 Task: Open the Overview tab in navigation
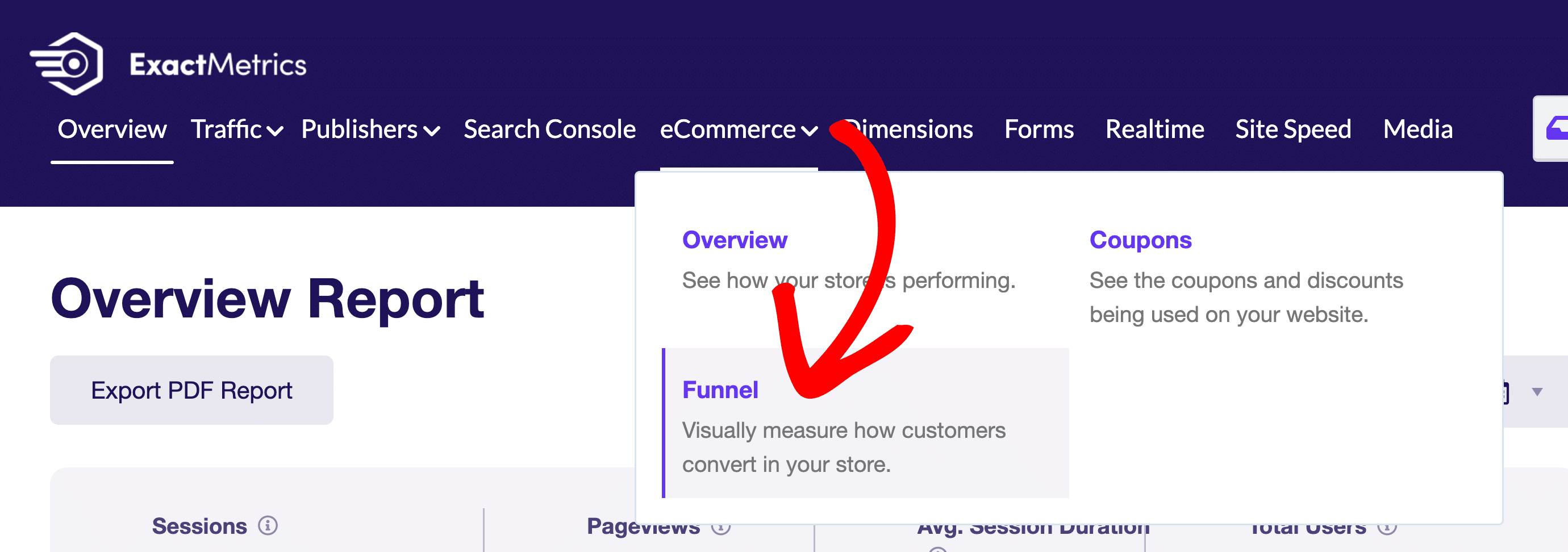112,129
